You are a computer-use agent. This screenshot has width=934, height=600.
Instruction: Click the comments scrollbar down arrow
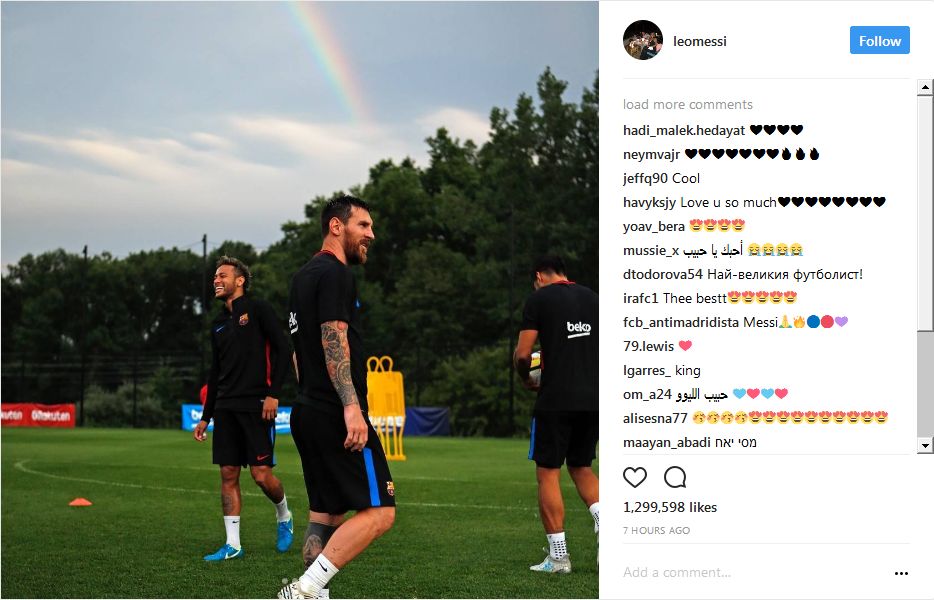pos(924,445)
